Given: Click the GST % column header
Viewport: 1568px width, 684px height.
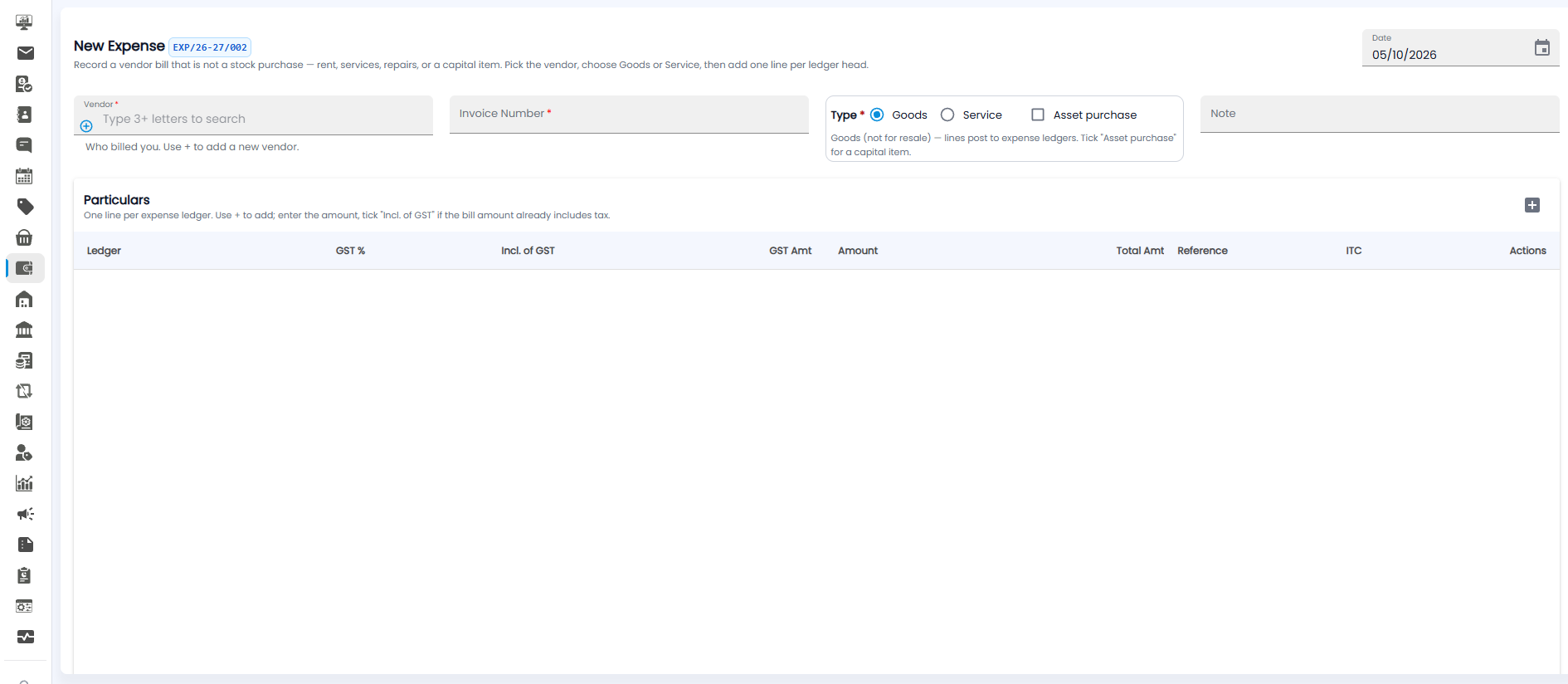Looking at the screenshot, I should [350, 251].
